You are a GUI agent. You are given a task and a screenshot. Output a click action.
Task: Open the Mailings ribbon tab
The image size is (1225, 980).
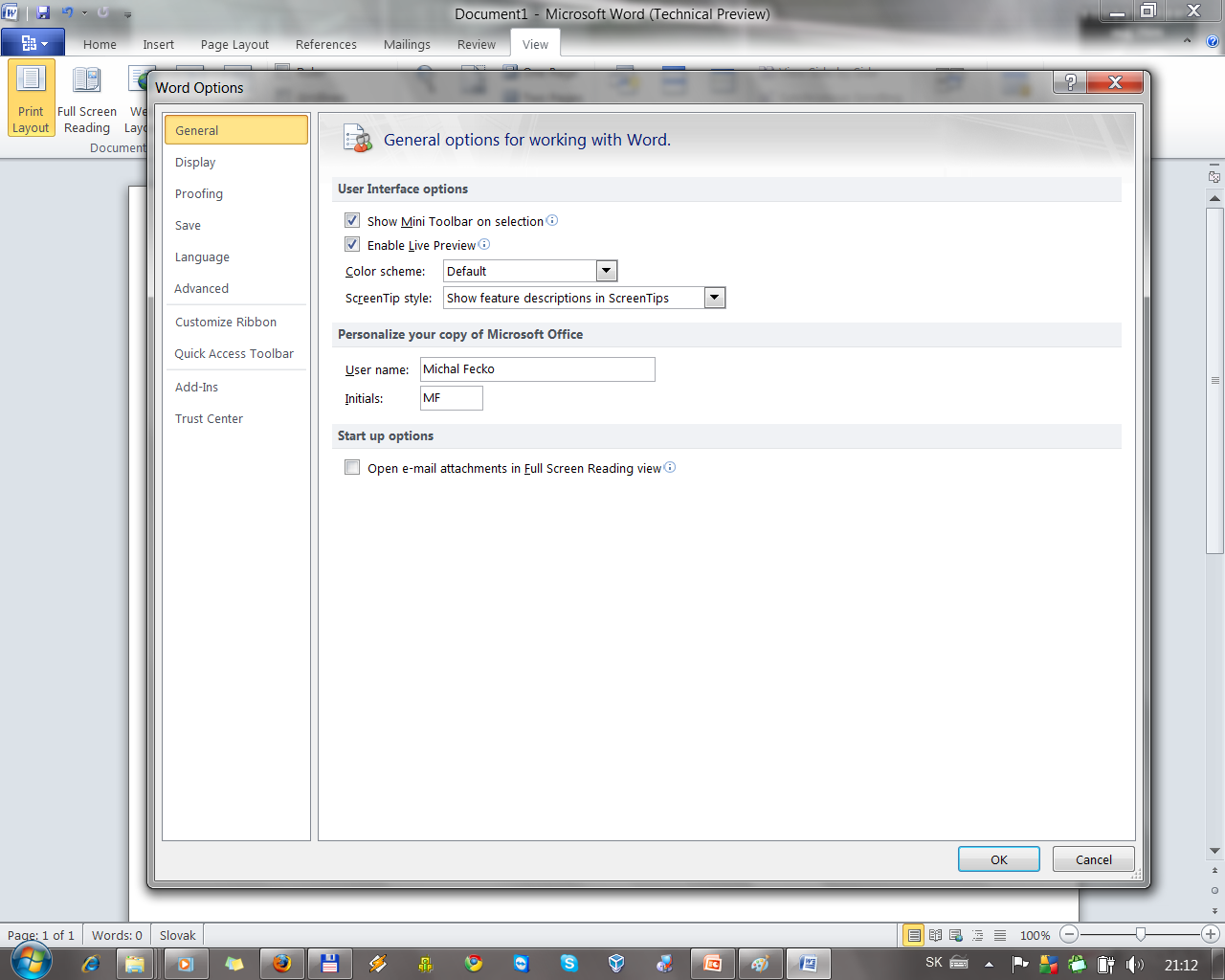click(407, 44)
